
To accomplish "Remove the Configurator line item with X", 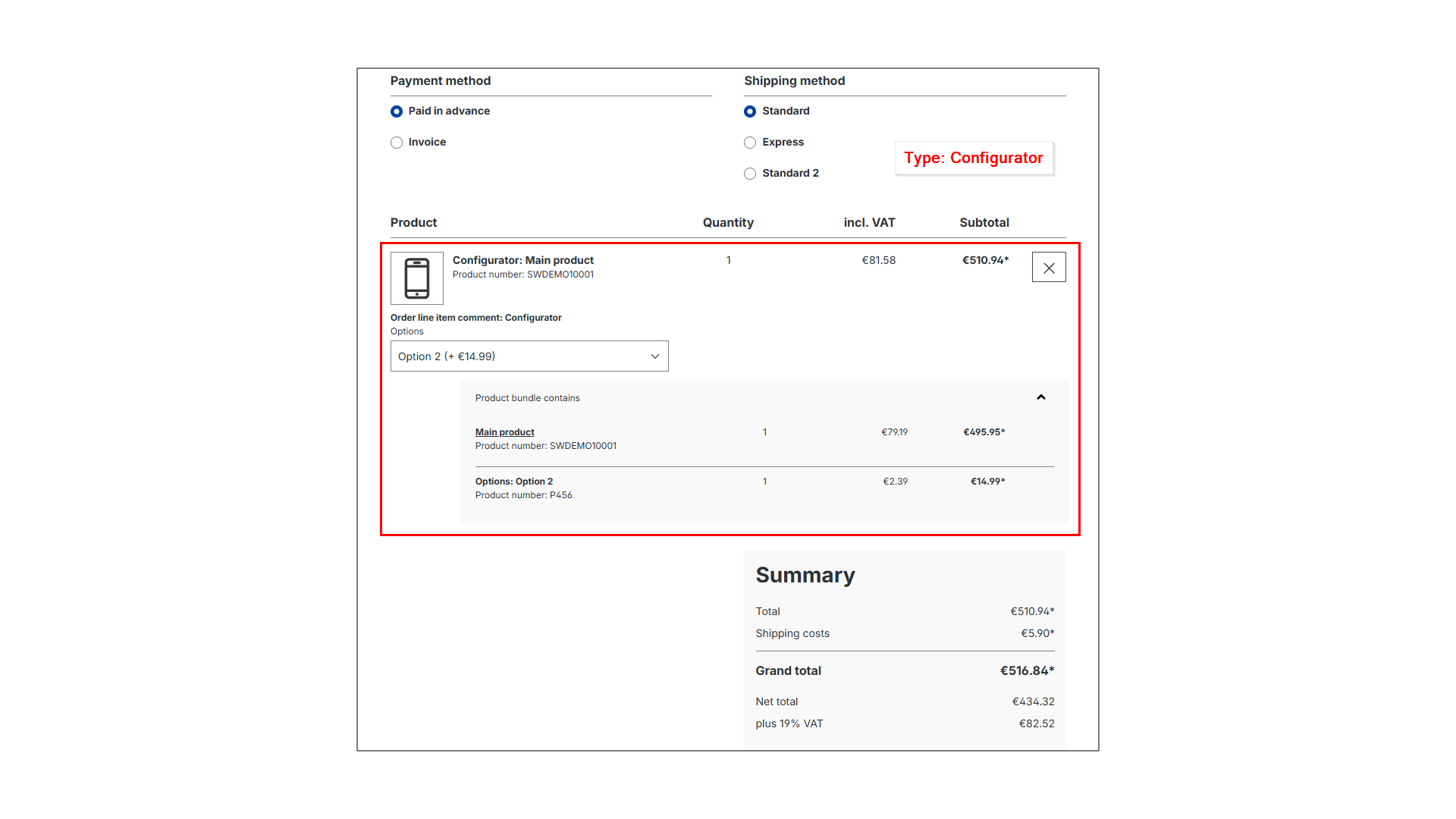I will [1049, 268].
